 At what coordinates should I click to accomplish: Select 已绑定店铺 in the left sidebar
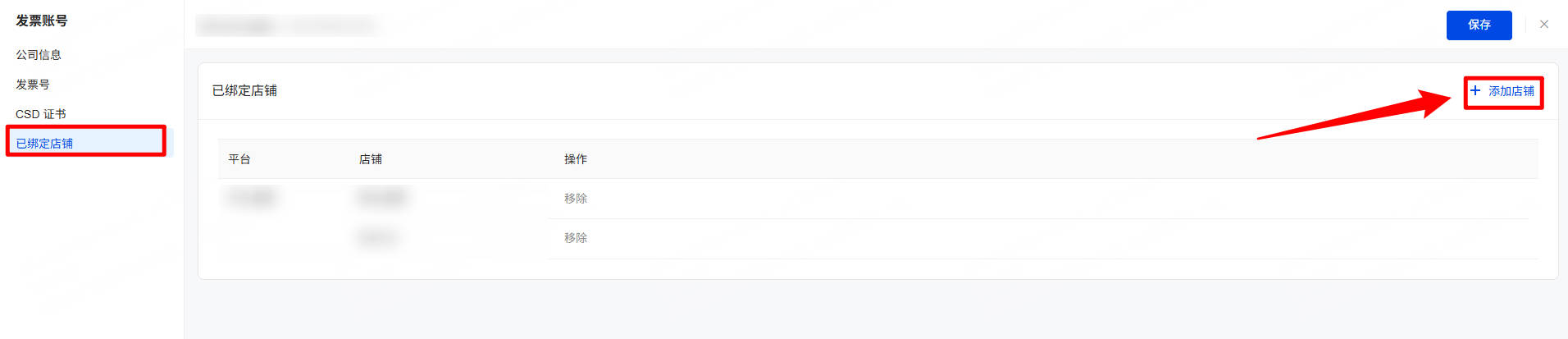point(44,144)
